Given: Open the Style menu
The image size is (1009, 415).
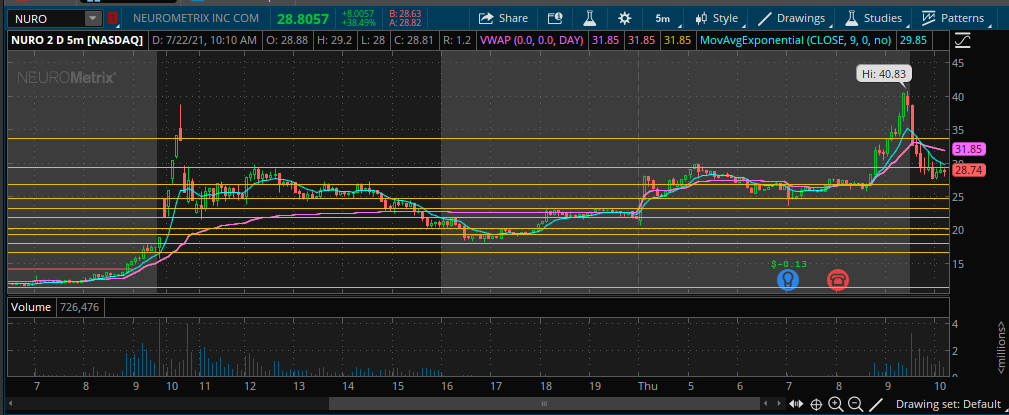Looking at the screenshot, I should [716, 18].
